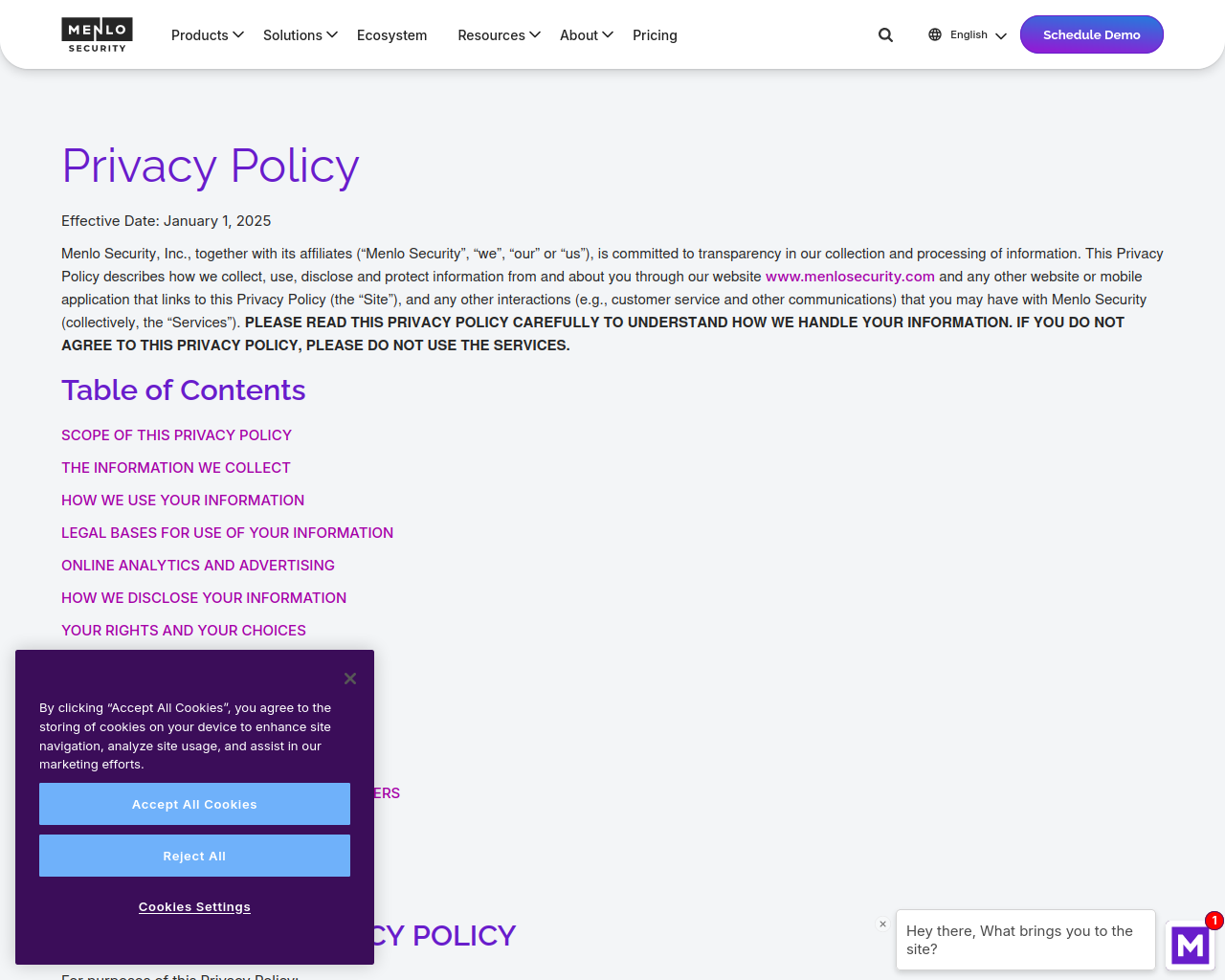Screen dimensions: 1225x980
Task: Dismiss the chat greeting with the small x
Action: pyautogui.click(x=882, y=924)
